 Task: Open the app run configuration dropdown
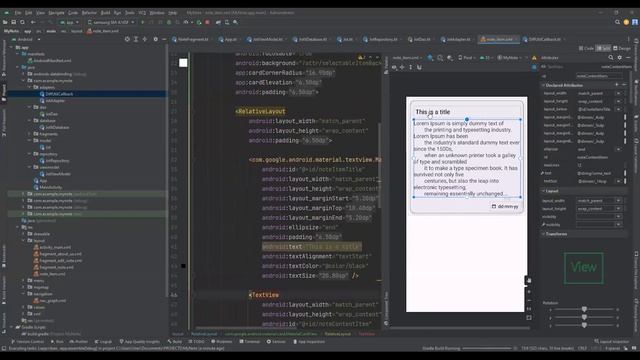click(69, 22)
